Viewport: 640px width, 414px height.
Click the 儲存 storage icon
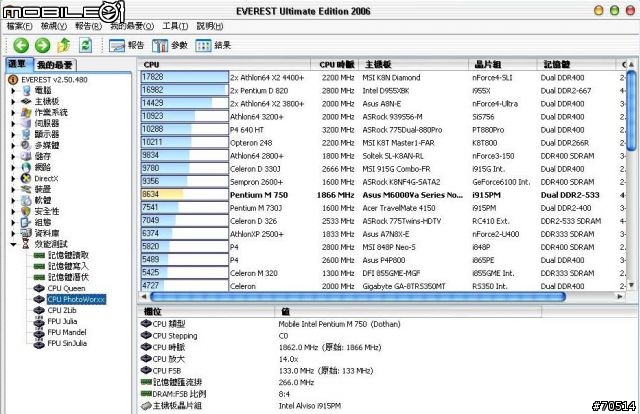(26, 156)
